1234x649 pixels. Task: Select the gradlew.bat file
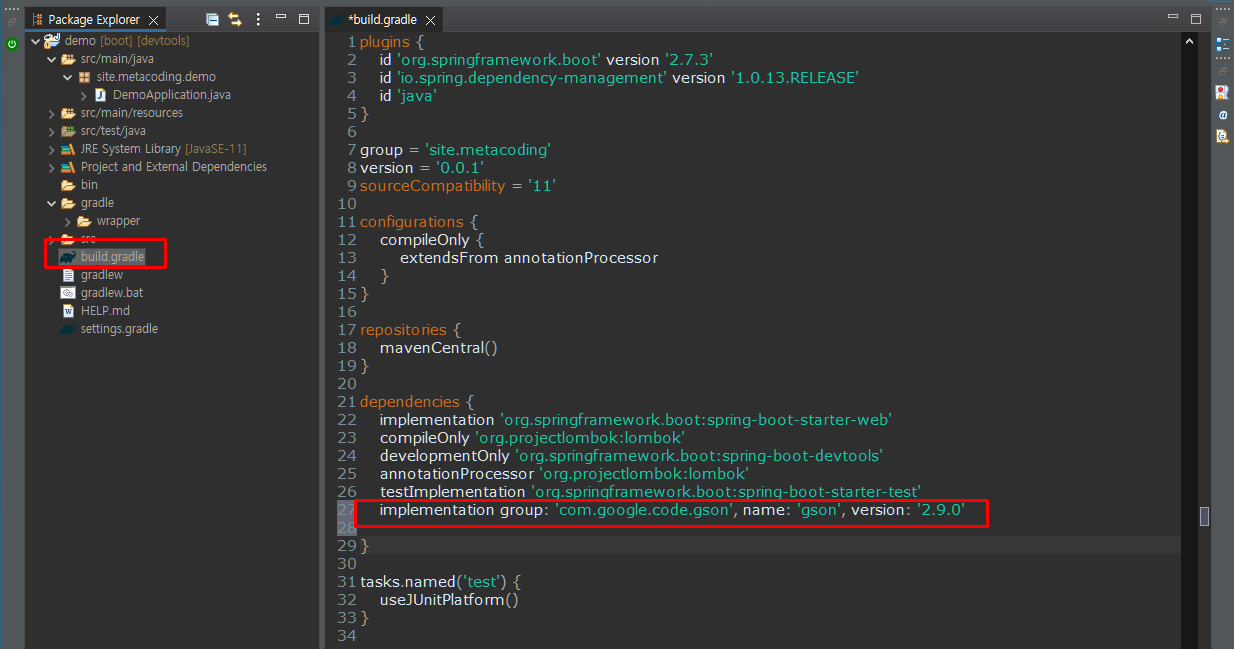click(102, 293)
